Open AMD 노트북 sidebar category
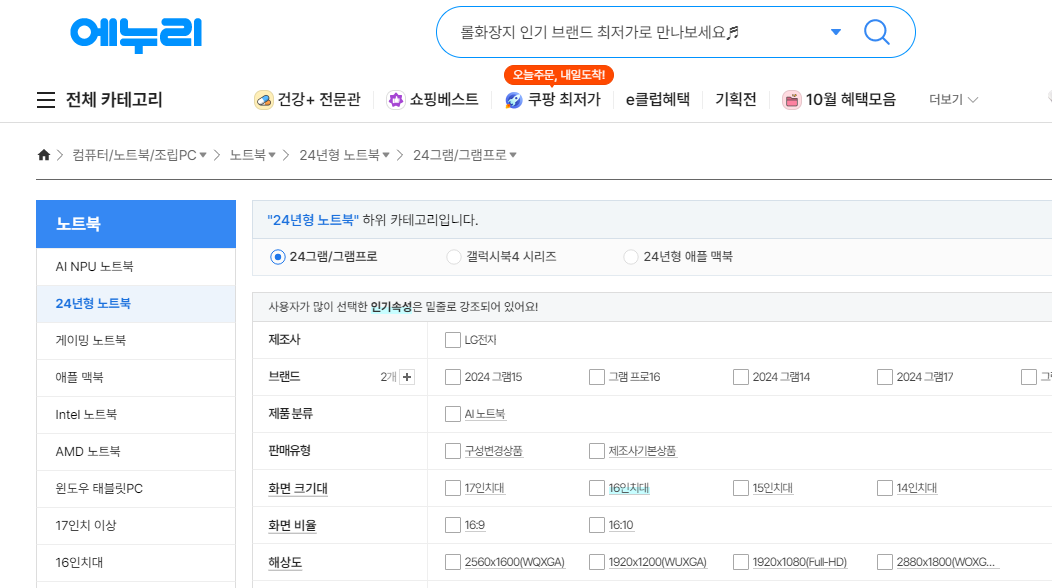The width and height of the screenshot is (1052, 588). click(x=136, y=452)
